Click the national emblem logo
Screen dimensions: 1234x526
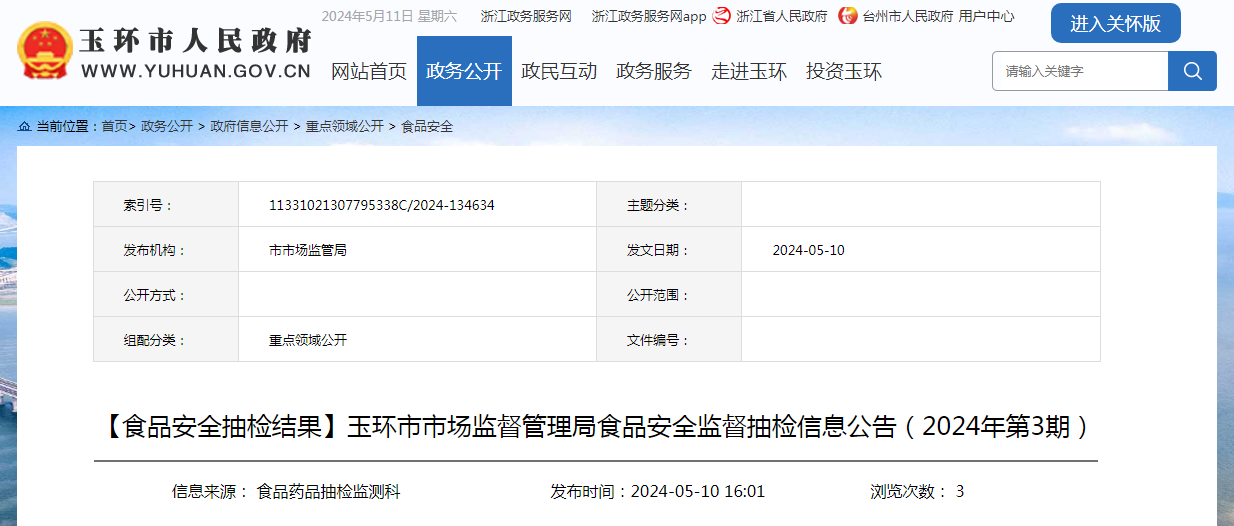click(45, 50)
